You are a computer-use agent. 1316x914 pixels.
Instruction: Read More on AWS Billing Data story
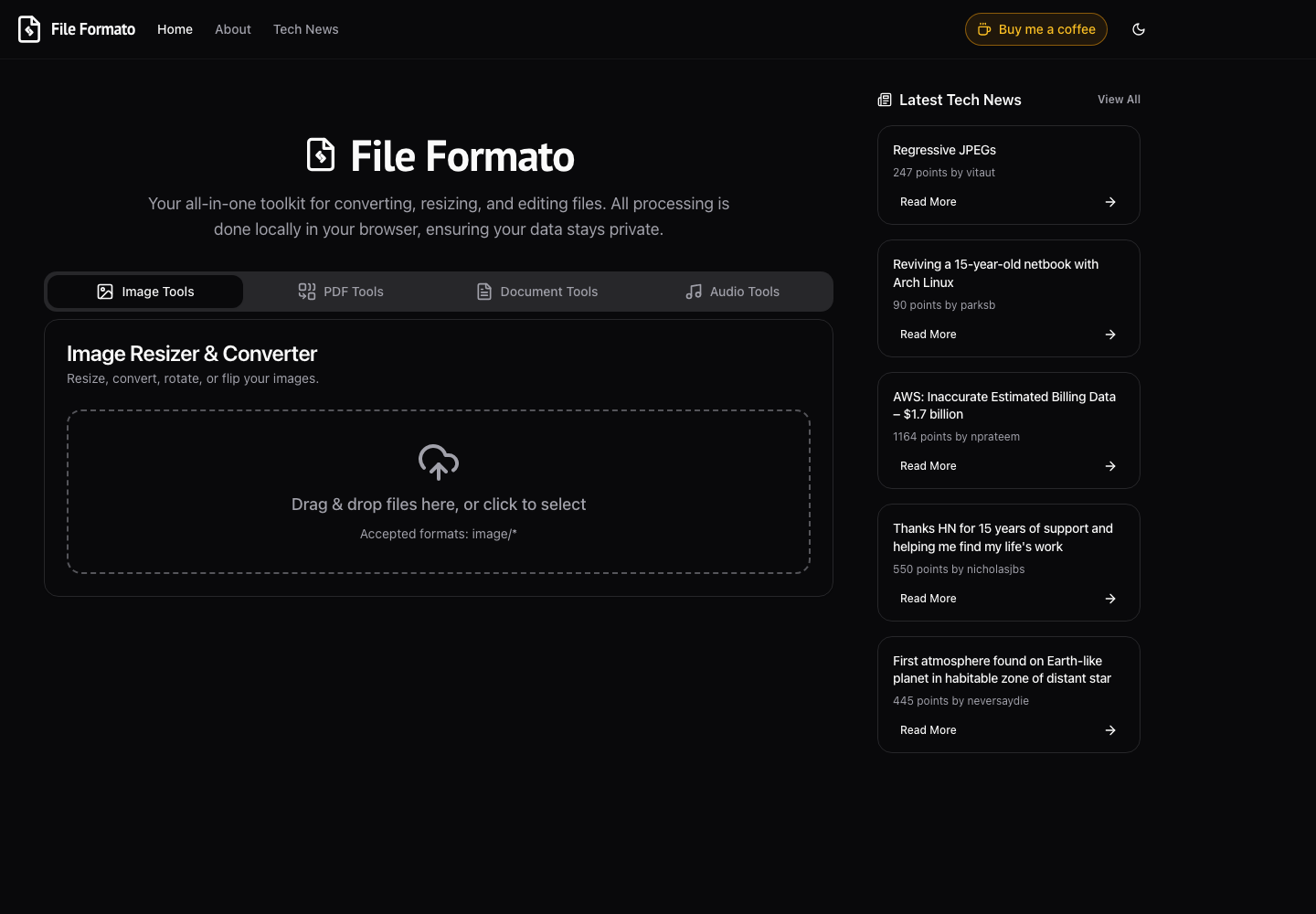pos(1009,466)
